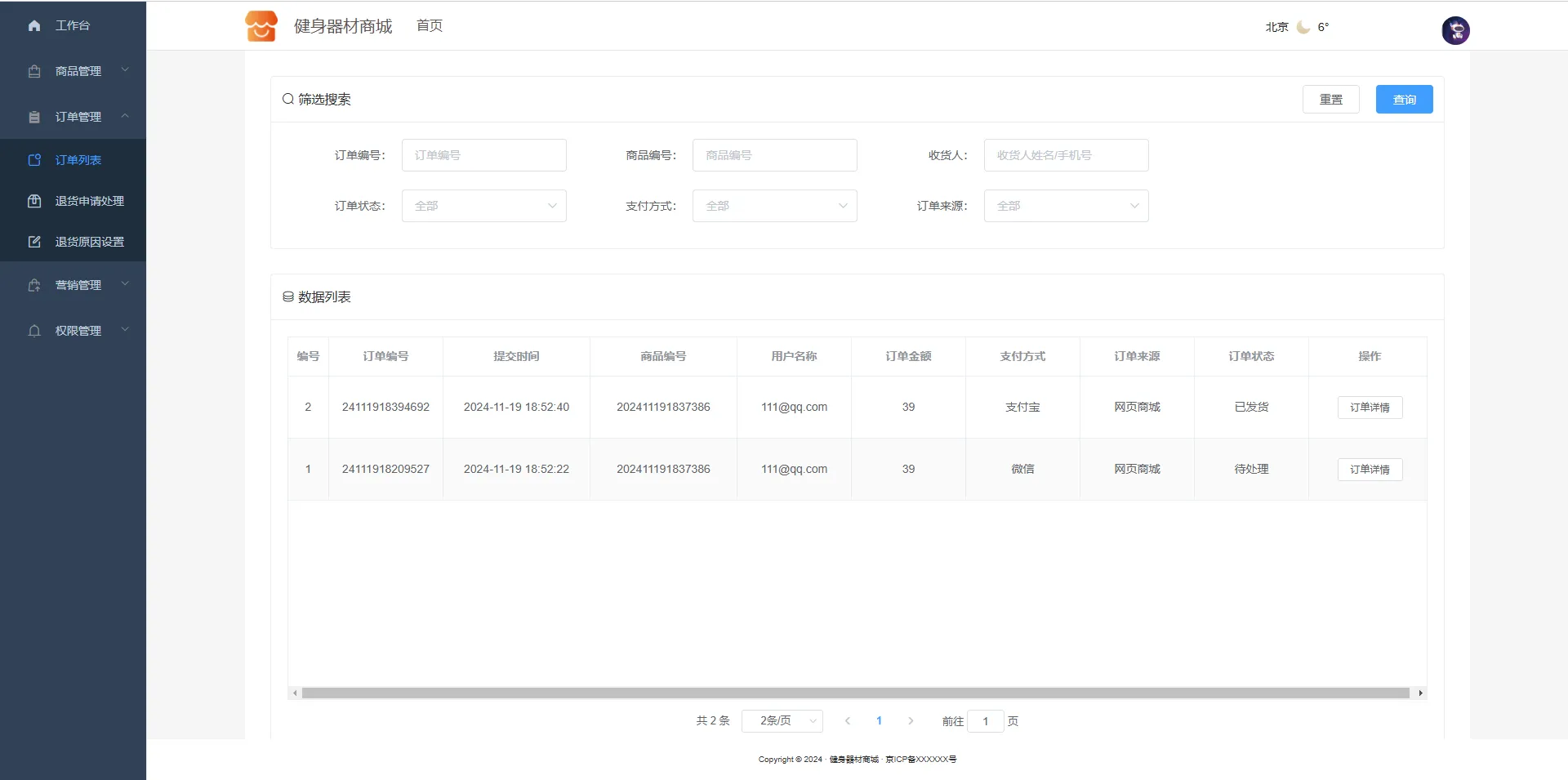1568x780 pixels.
Task: Click the 权限管理 bell icon
Action: [x=34, y=331]
